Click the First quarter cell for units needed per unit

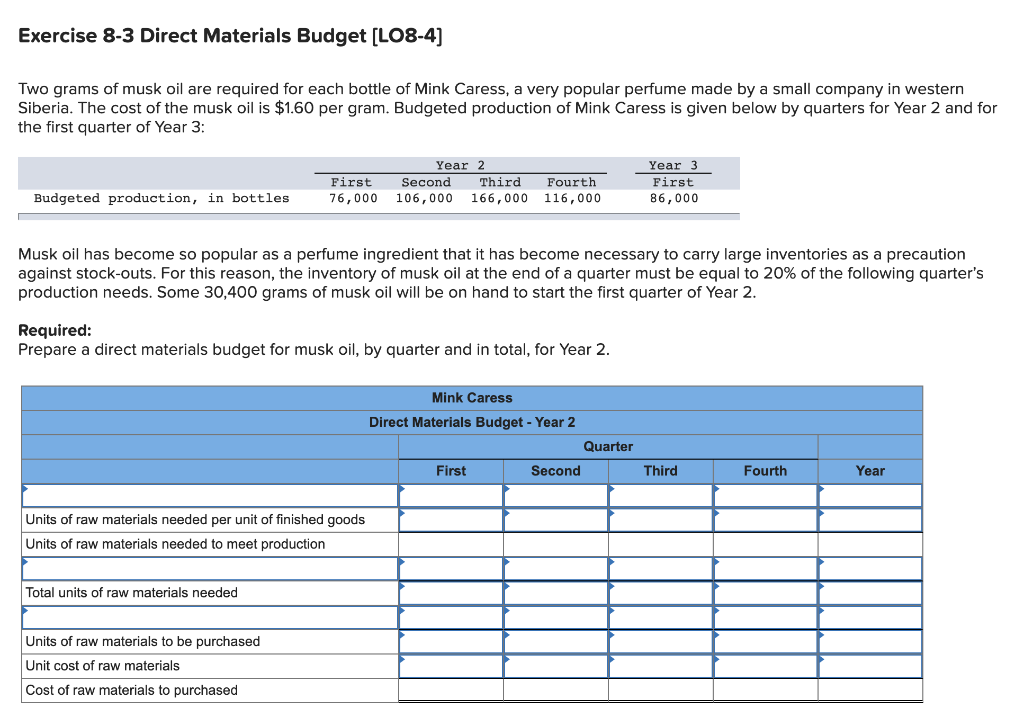coord(451,519)
